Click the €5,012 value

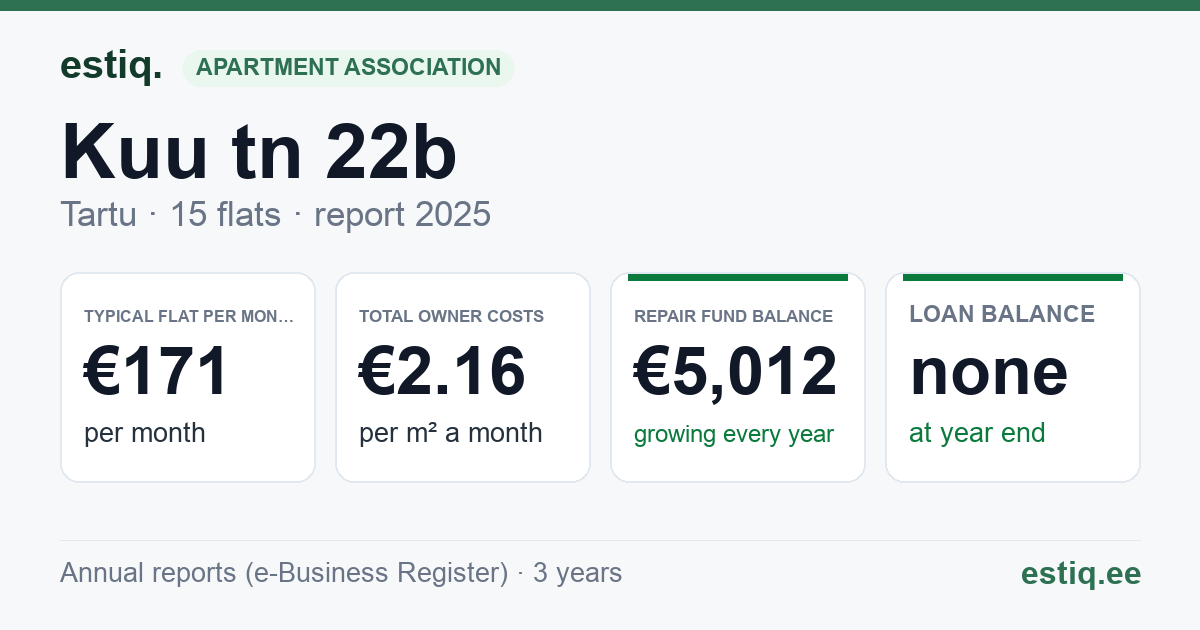click(736, 371)
